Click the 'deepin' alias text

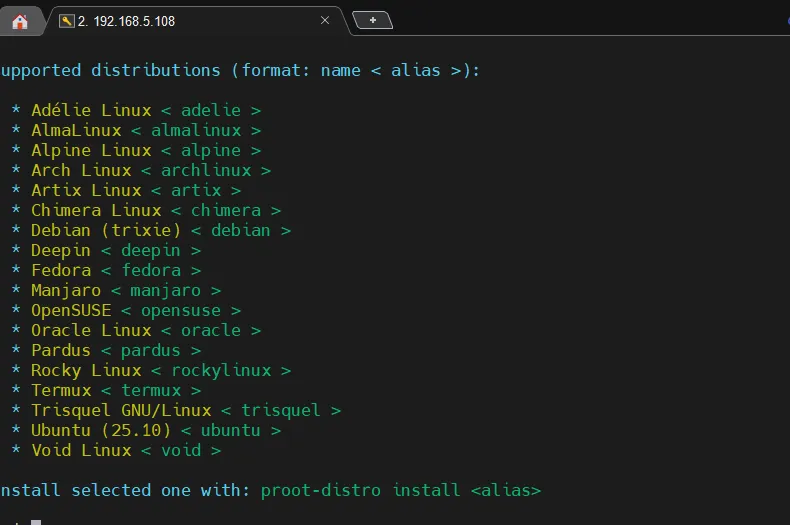pos(151,250)
